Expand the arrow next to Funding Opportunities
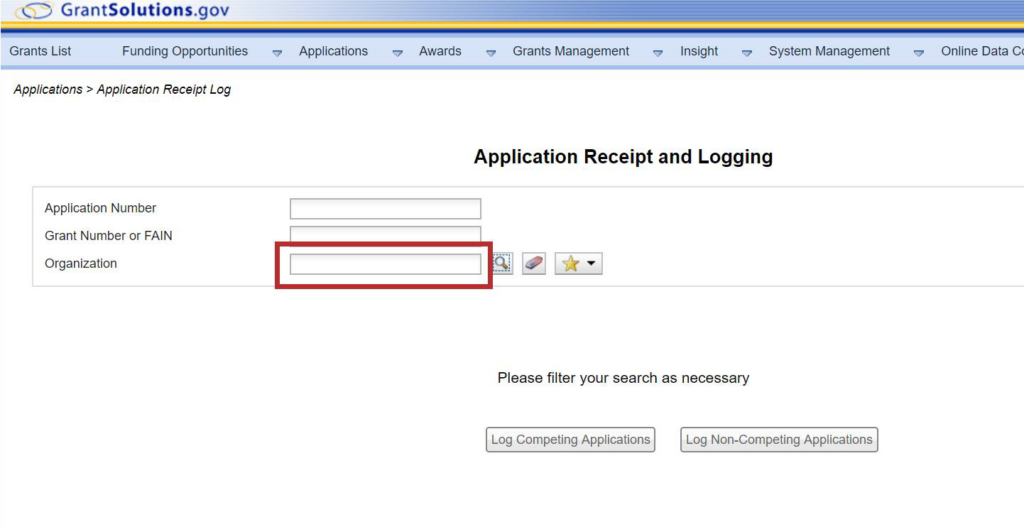Screen dimensions: 1024x527 [277, 53]
